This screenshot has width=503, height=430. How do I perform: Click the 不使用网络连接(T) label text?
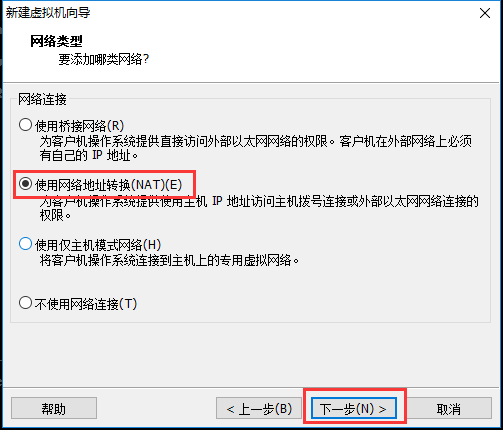pyautogui.click(x=86, y=304)
